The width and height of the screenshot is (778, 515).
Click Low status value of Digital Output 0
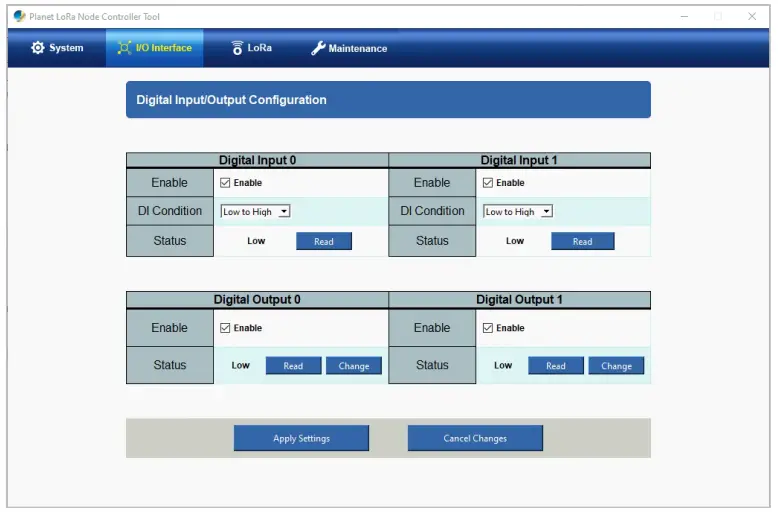(240, 365)
